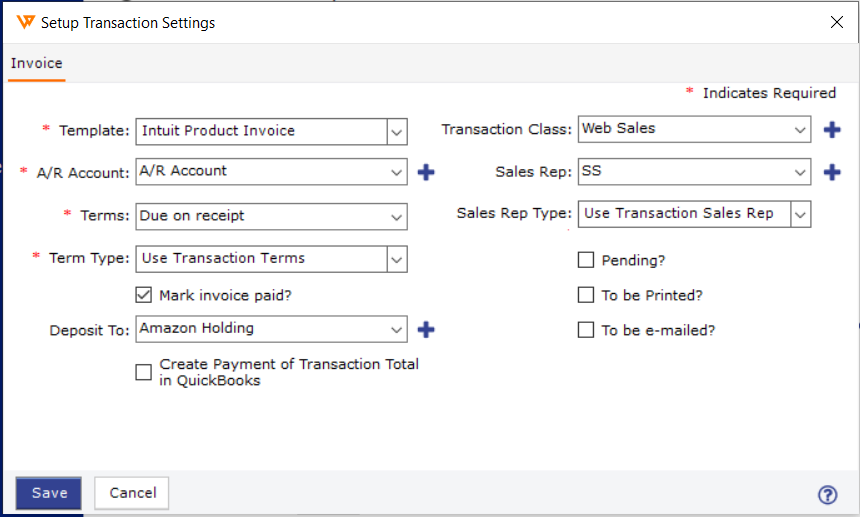Add new Sales Rep with plus icon
Image resolution: width=860 pixels, height=517 pixels.
coord(832,172)
